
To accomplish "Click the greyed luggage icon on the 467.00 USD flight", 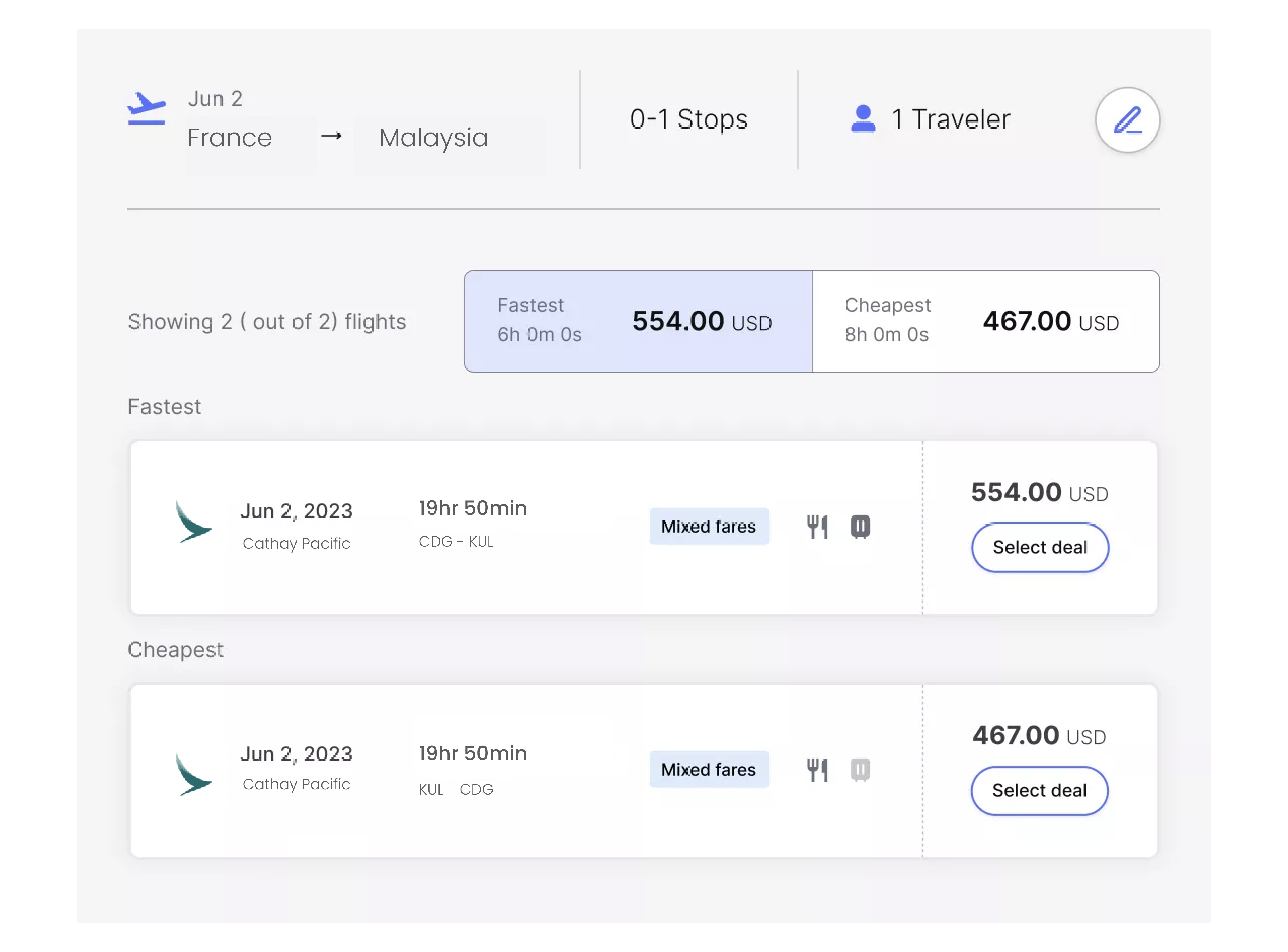I will tap(860, 770).
